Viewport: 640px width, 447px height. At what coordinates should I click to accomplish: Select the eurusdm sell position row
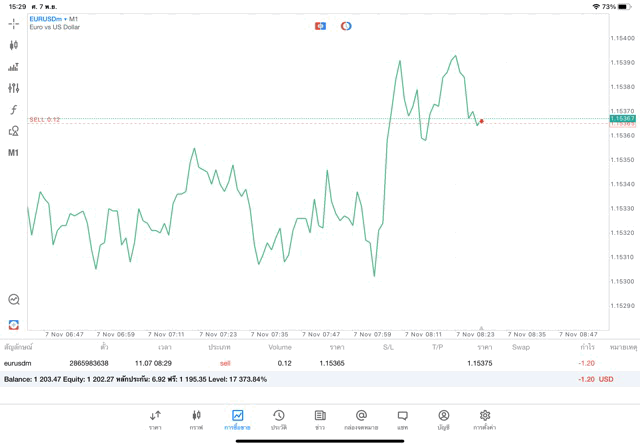[x=300, y=363]
